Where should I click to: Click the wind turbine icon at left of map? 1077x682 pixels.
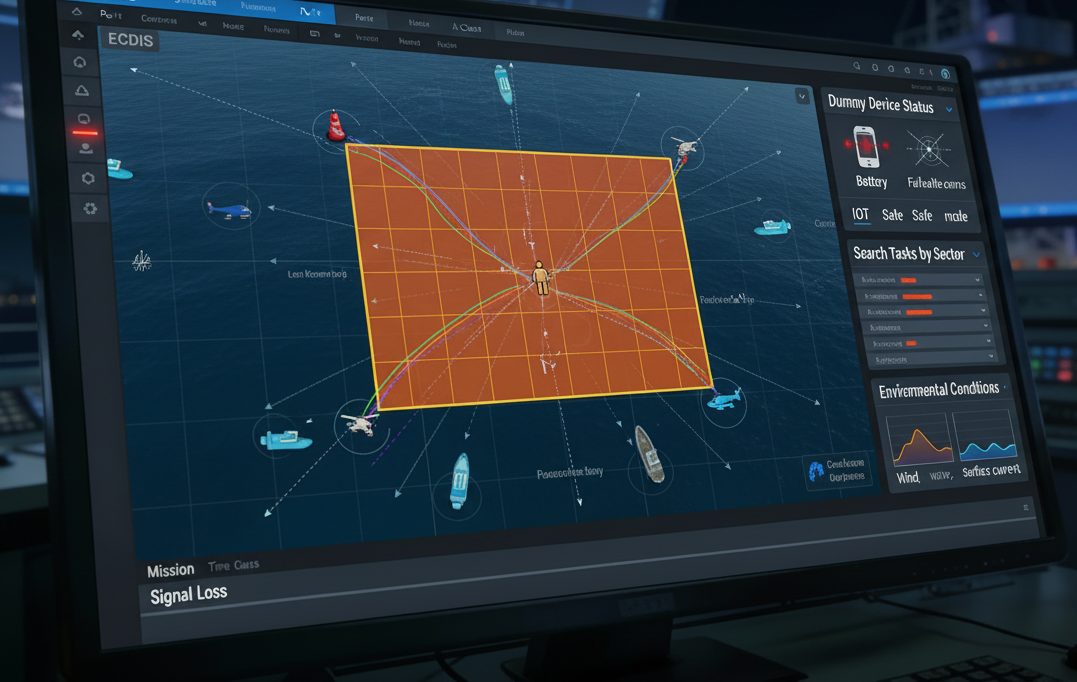coord(142,262)
